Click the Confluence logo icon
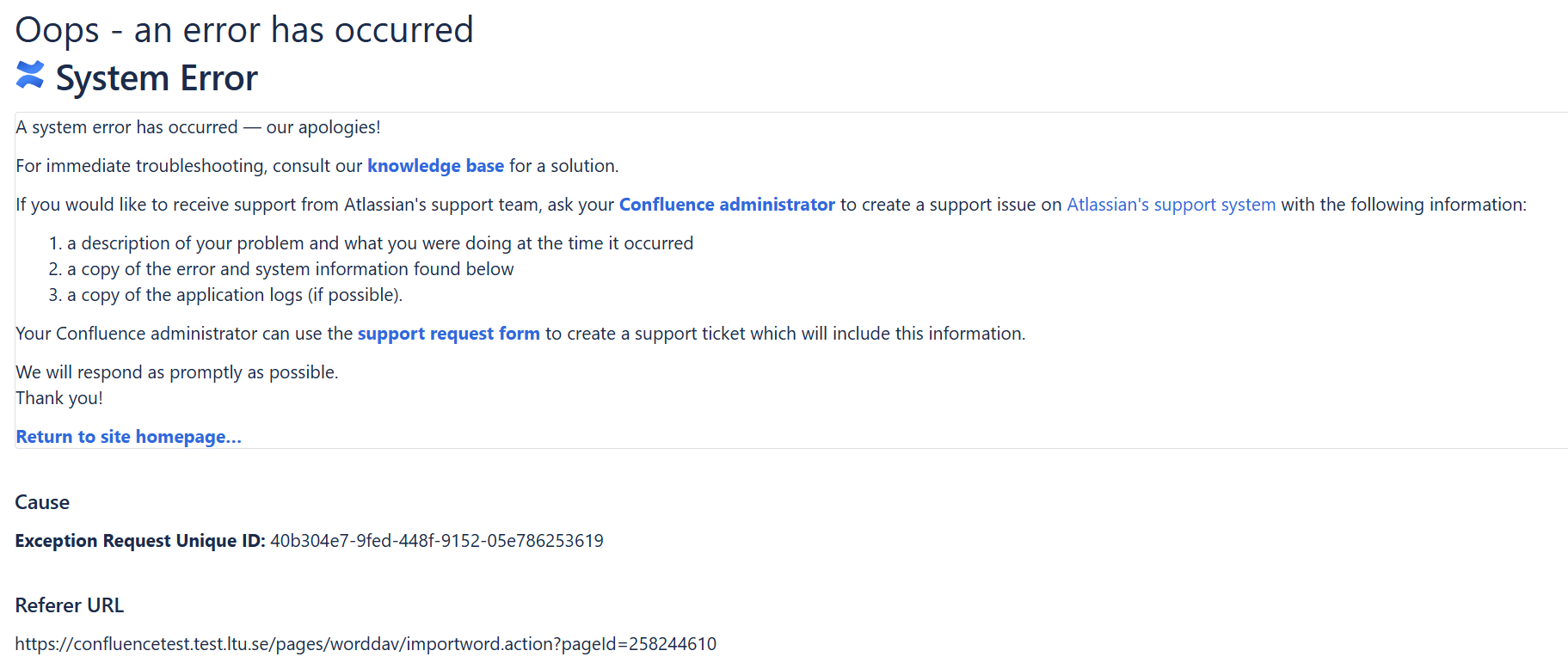Screen dimensions: 1568x663 pyautogui.click(x=30, y=76)
